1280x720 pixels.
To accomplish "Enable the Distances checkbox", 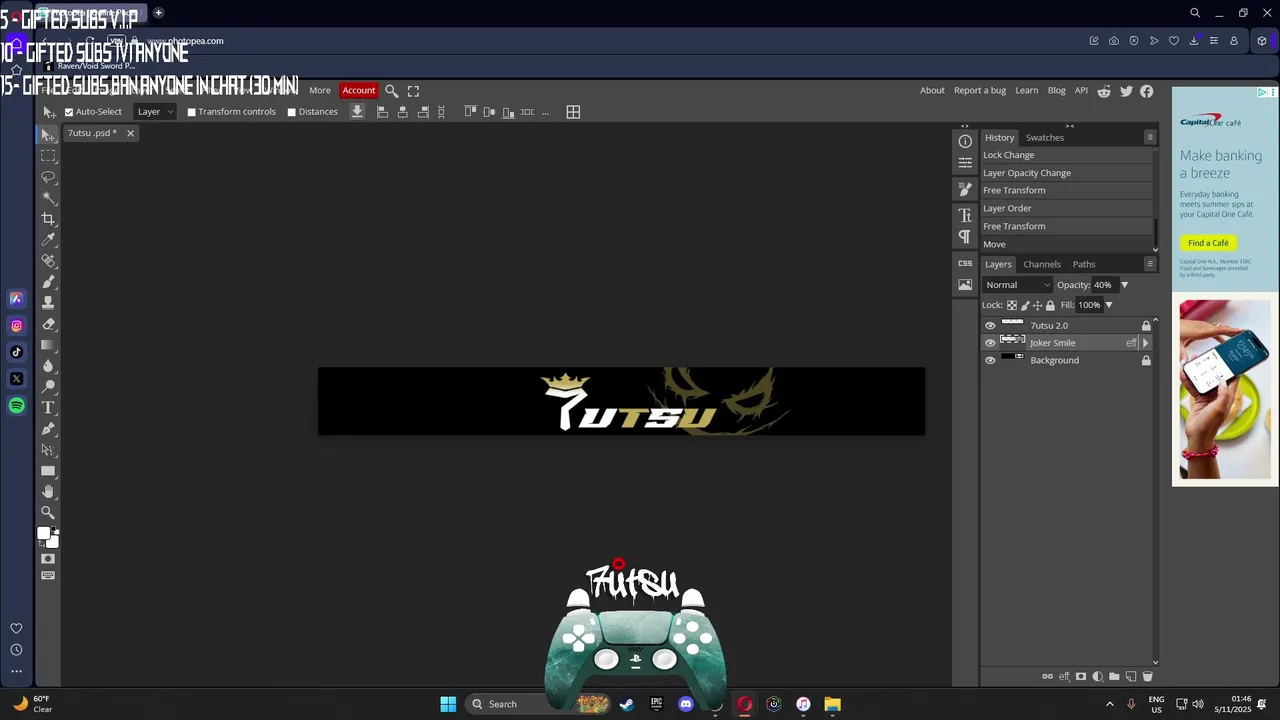I will point(292,112).
